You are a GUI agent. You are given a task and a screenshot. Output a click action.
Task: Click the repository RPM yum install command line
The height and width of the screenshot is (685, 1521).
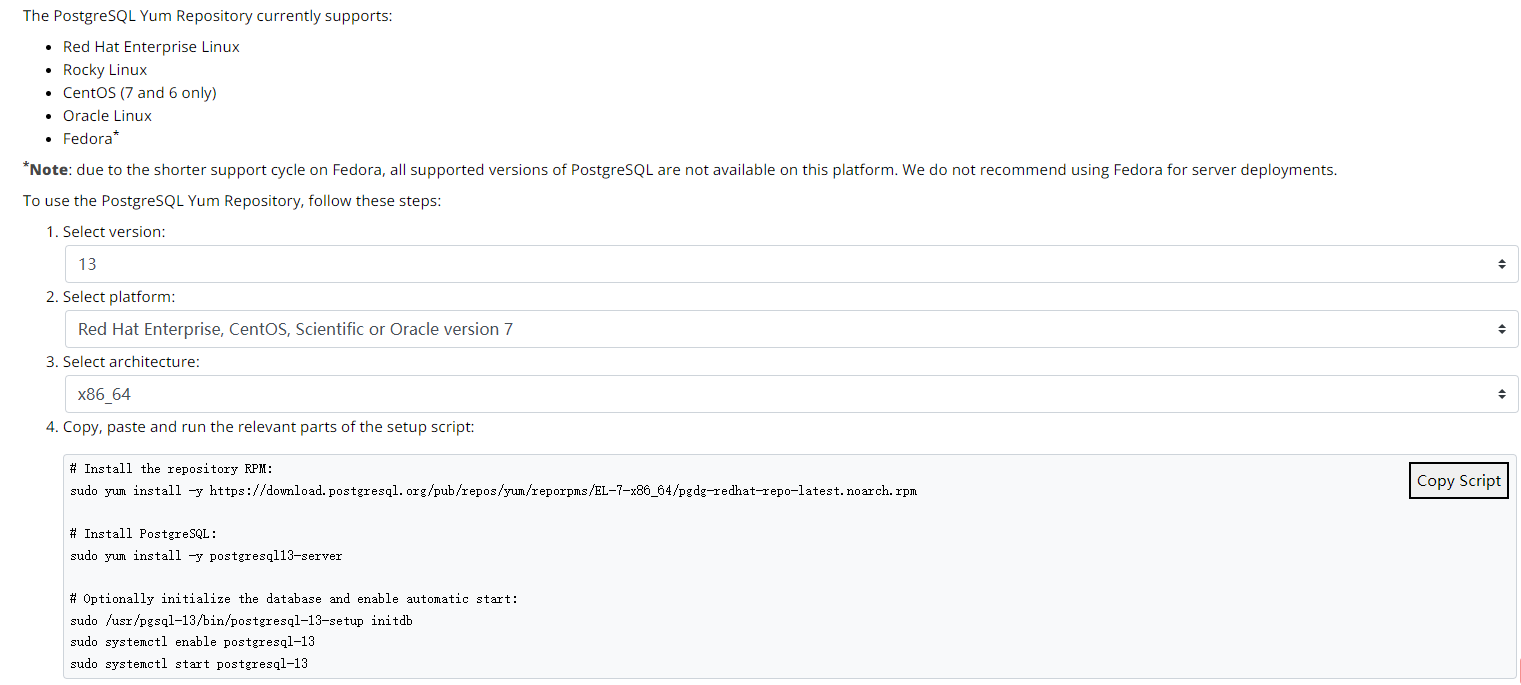pyautogui.click(x=493, y=491)
